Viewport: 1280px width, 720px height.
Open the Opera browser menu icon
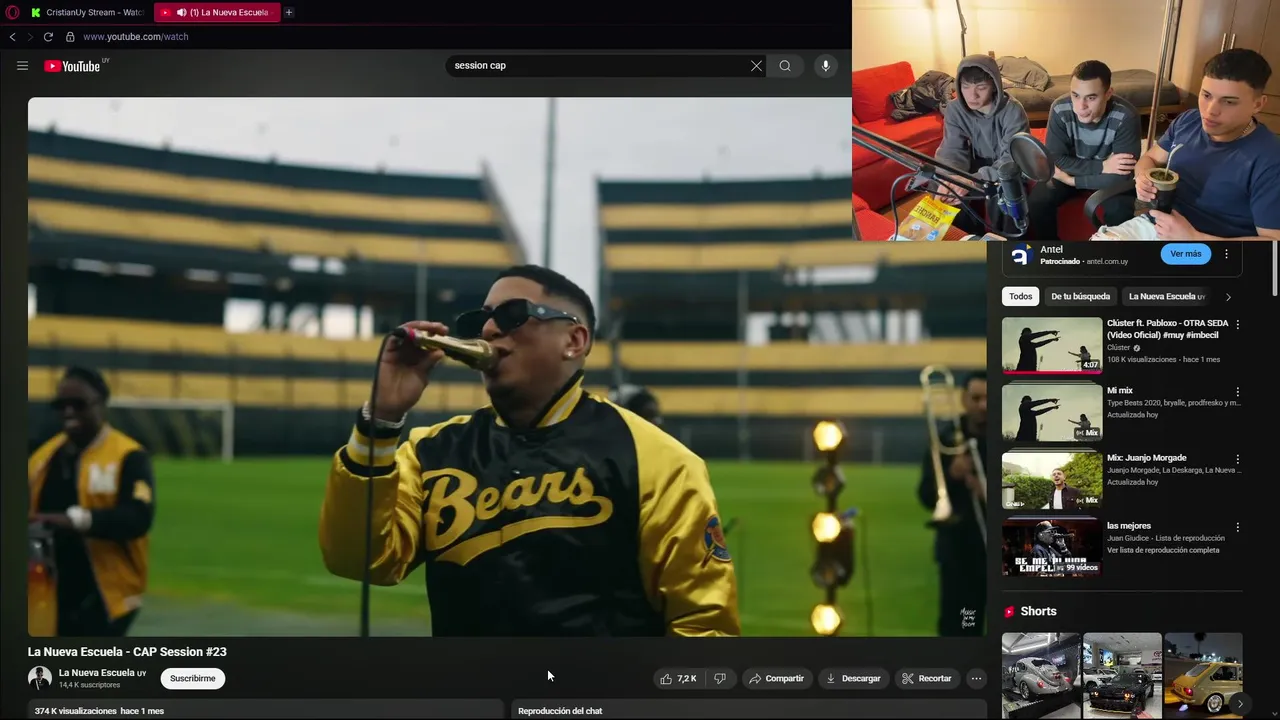12,12
